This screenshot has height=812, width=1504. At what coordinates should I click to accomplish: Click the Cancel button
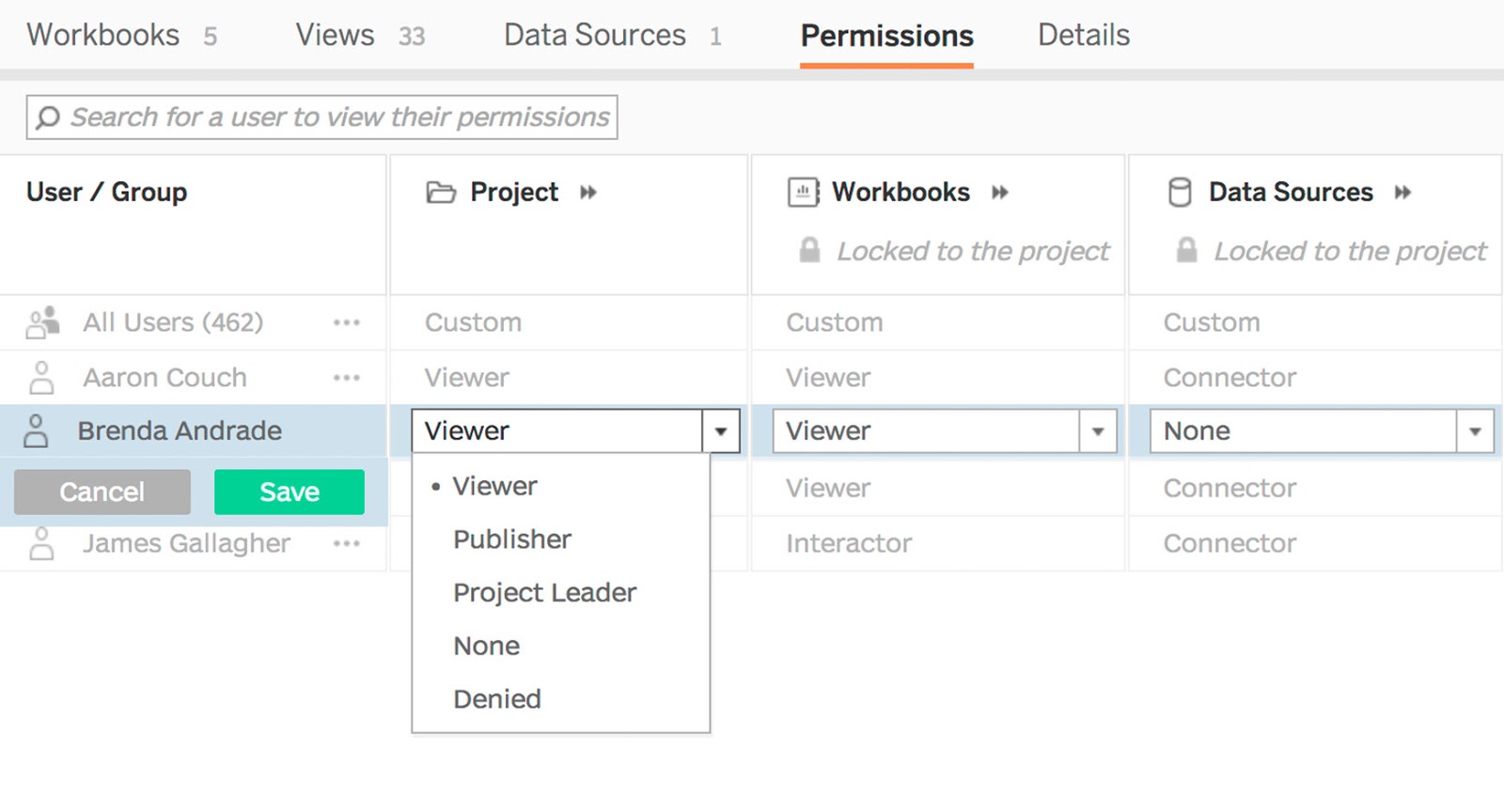[102, 492]
